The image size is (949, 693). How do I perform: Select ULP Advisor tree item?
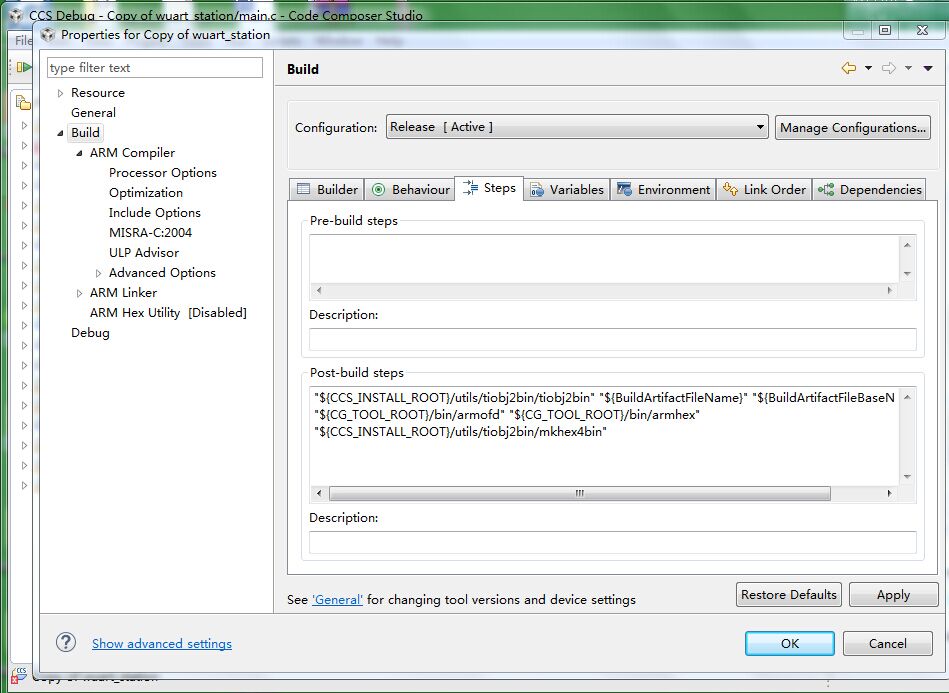[144, 252]
